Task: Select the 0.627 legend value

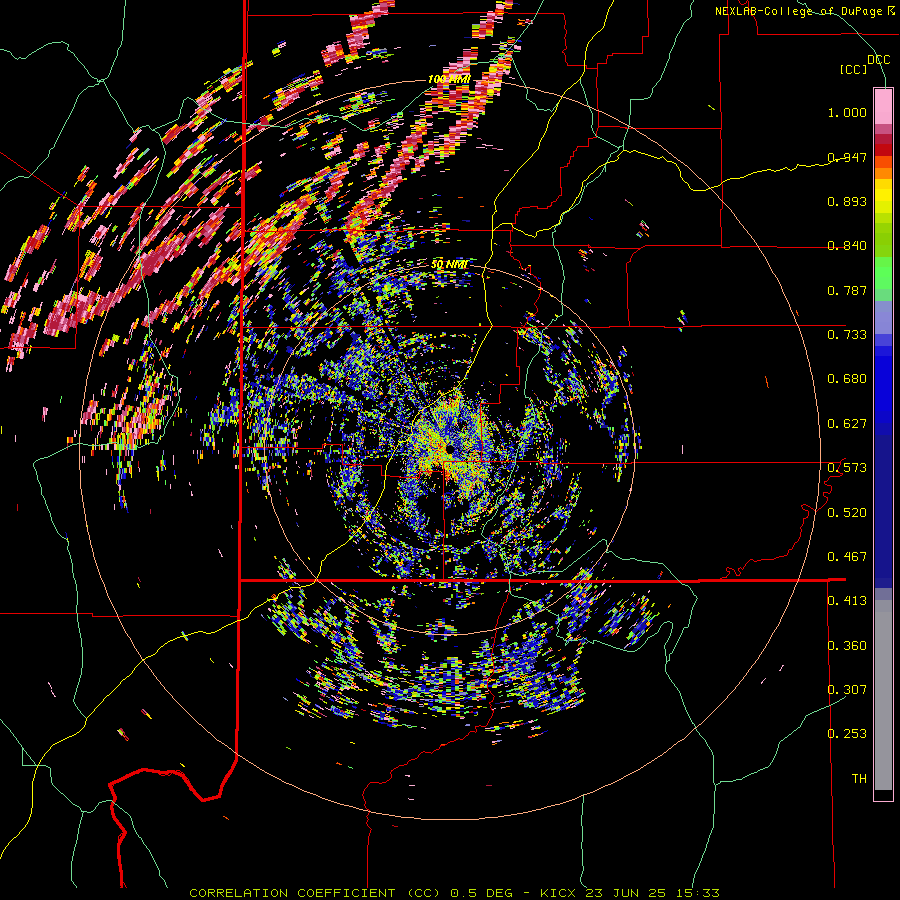Action: 847,424
